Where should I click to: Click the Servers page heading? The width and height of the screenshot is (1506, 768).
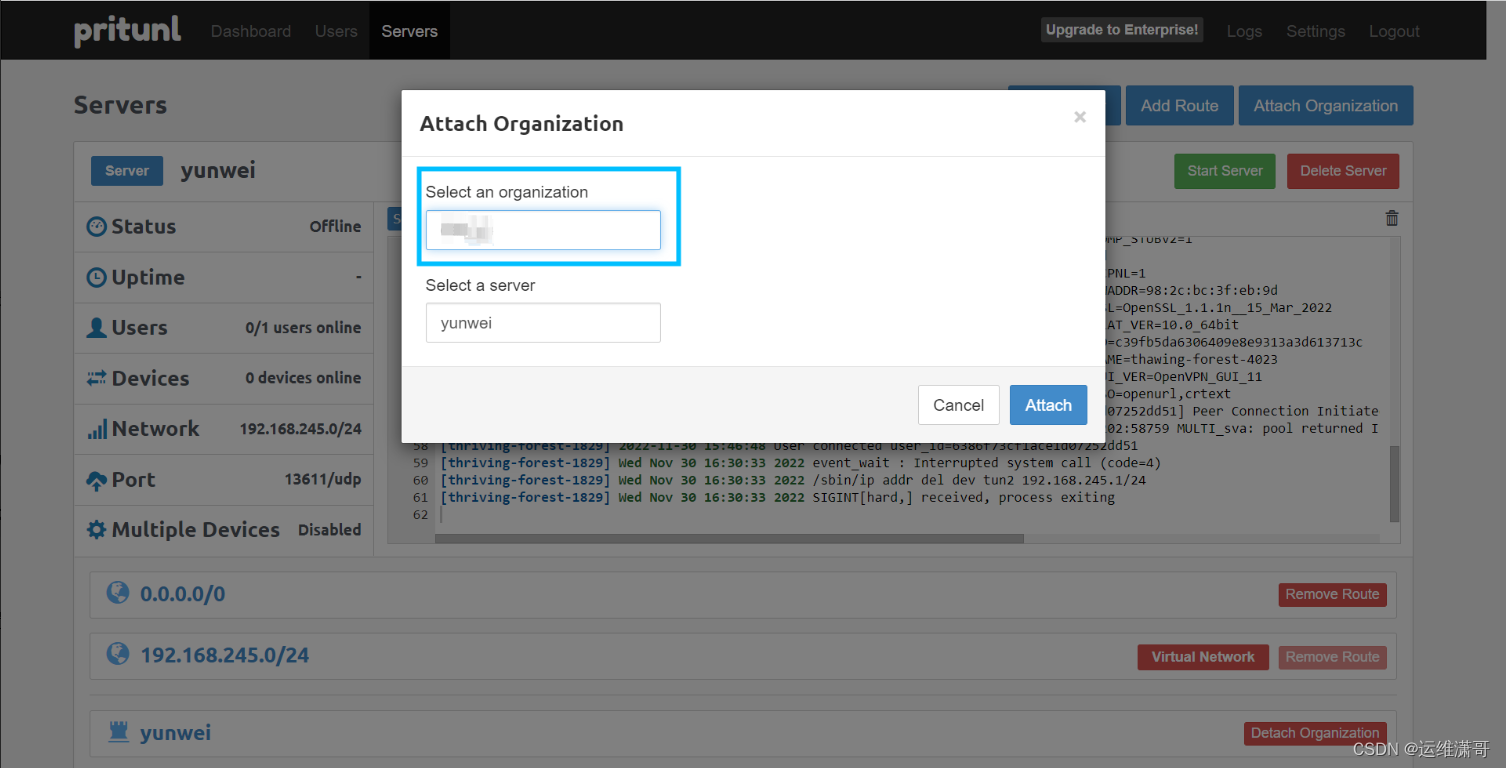(x=120, y=105)
